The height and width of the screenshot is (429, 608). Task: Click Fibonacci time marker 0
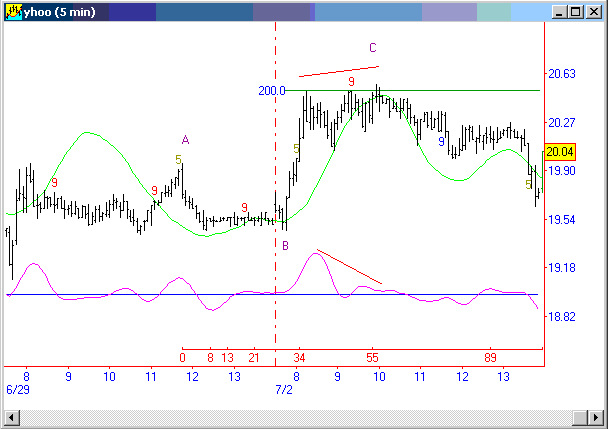pos(183,357)
